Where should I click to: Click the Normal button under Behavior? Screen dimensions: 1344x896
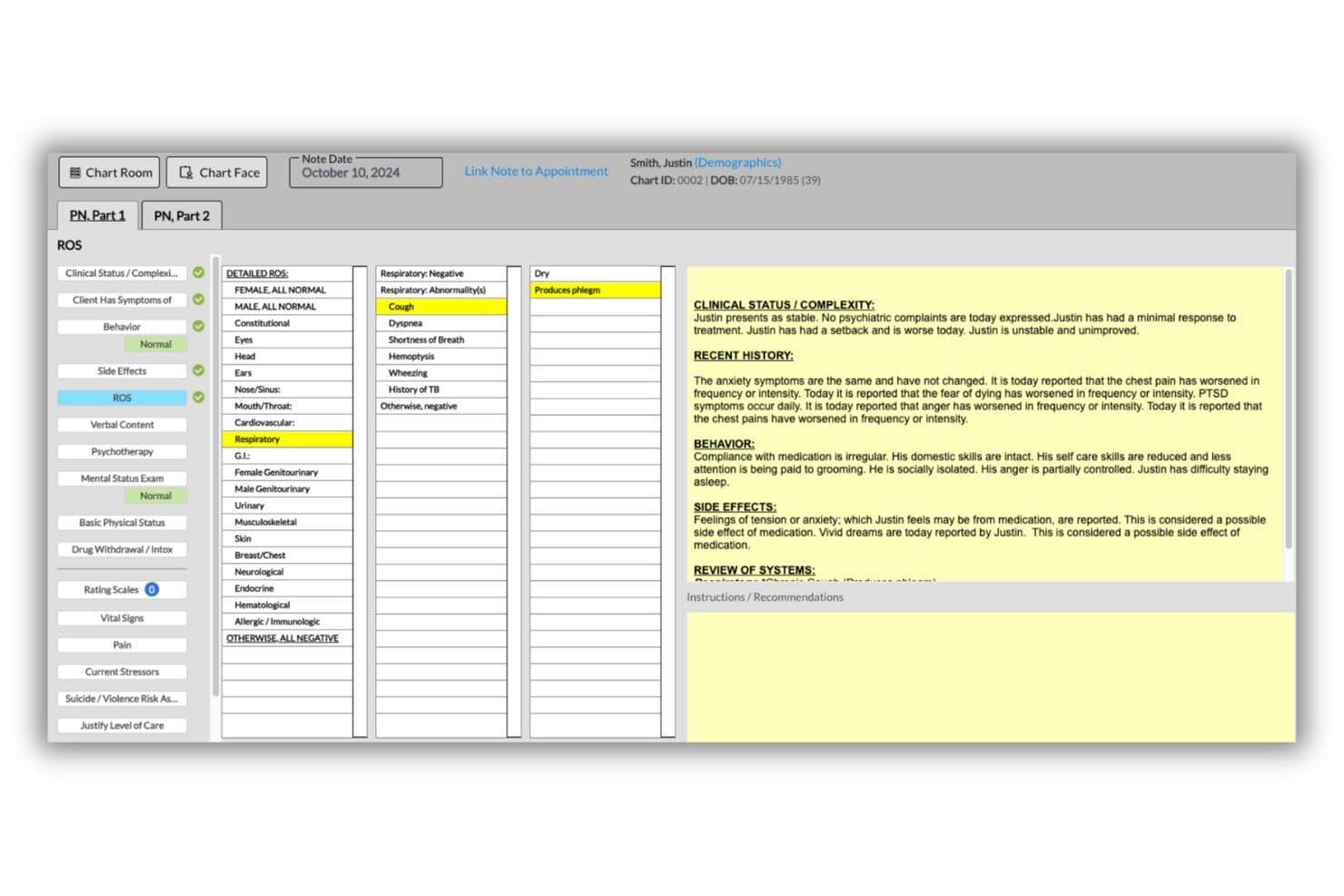click(155, 344)
